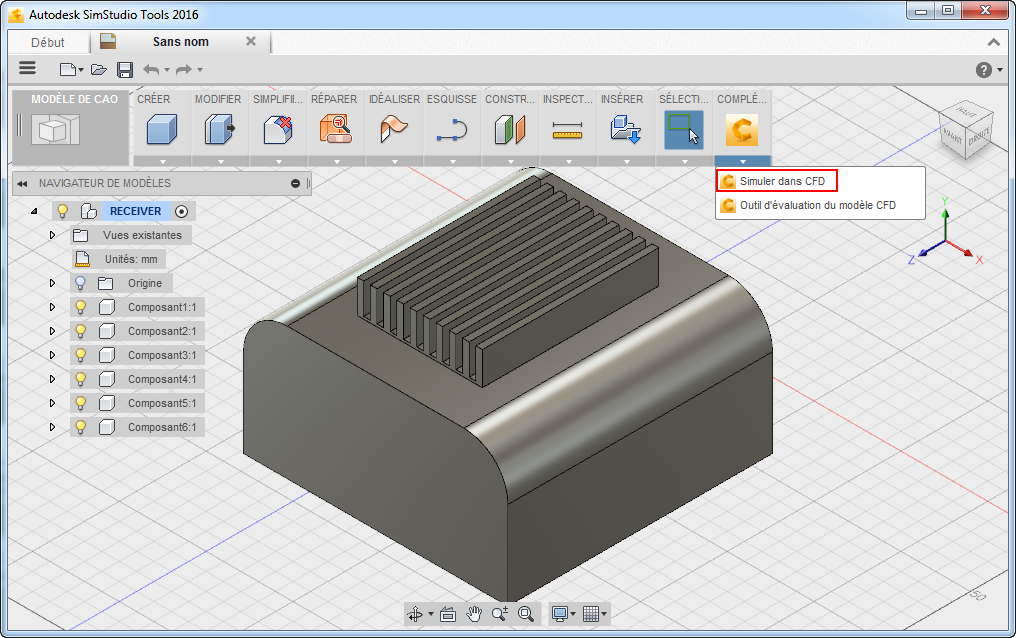The image size is (1016, 638).
Task: Click the CONSTRUIRE plane icon
Action: click(510, 129)
